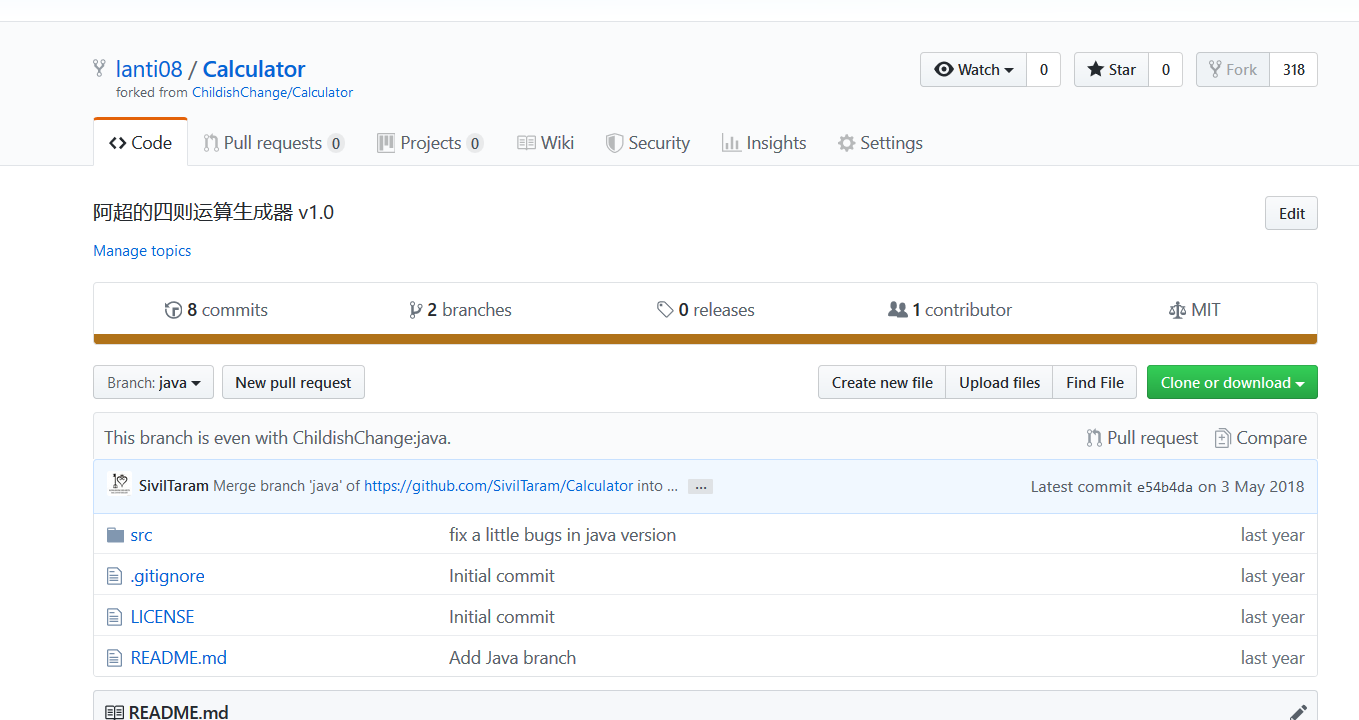Click Manage topics link

tap(142, 251)
